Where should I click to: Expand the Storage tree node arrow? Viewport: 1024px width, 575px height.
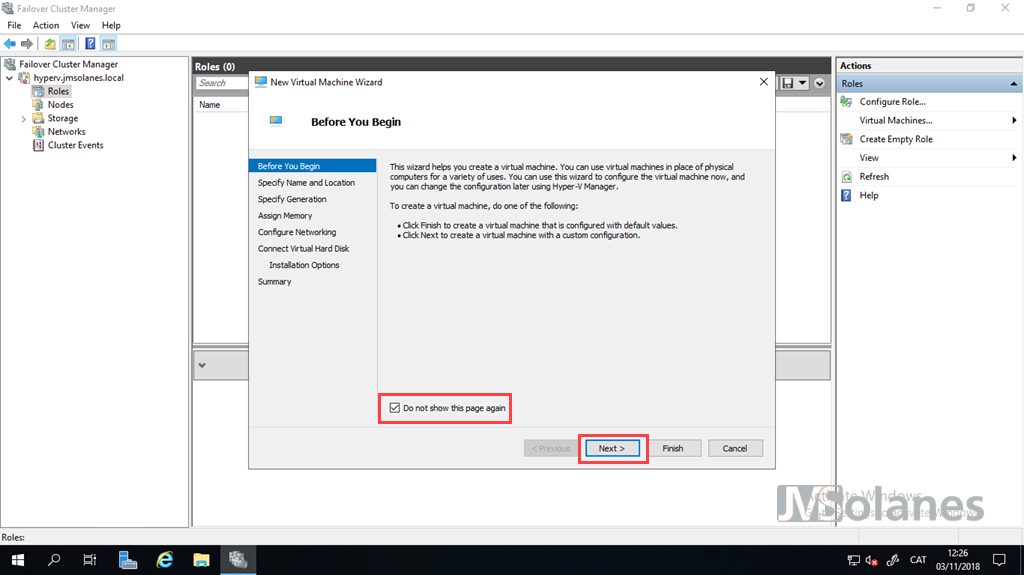[24, 119]
